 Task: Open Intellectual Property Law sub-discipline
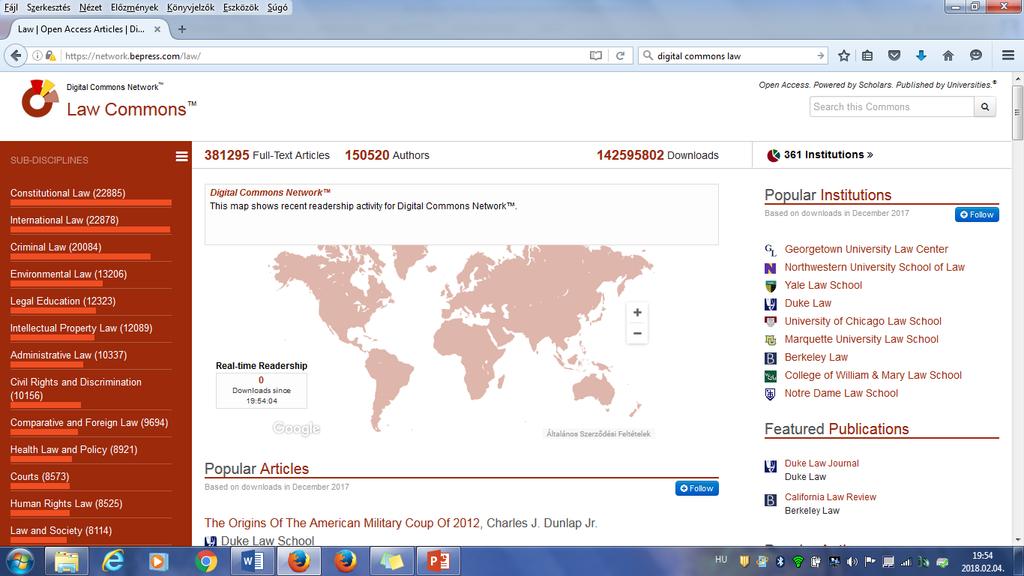[81, 328]
